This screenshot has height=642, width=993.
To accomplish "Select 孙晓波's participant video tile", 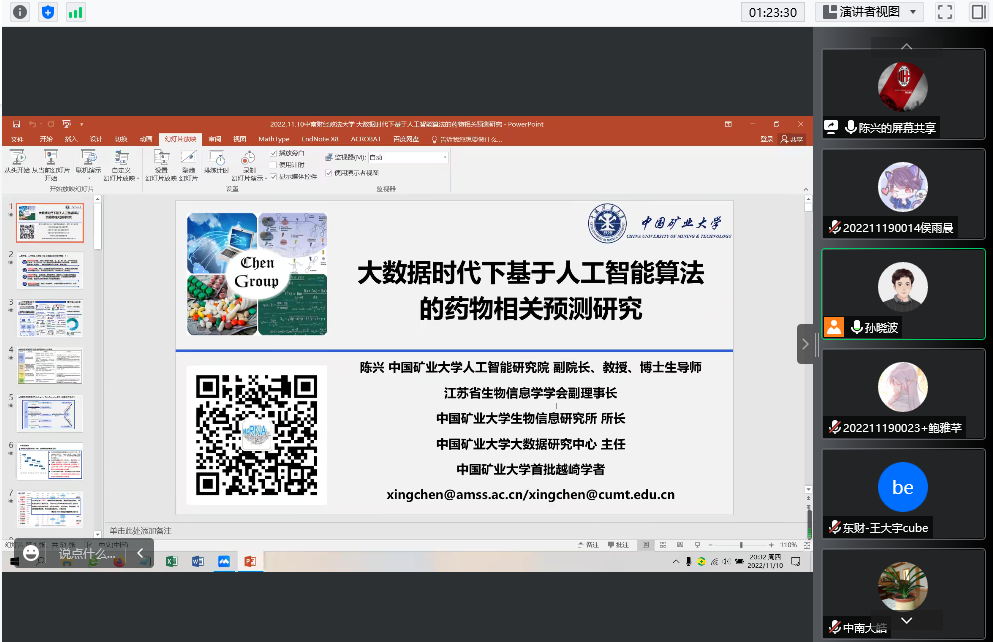I will pos(903,294).
